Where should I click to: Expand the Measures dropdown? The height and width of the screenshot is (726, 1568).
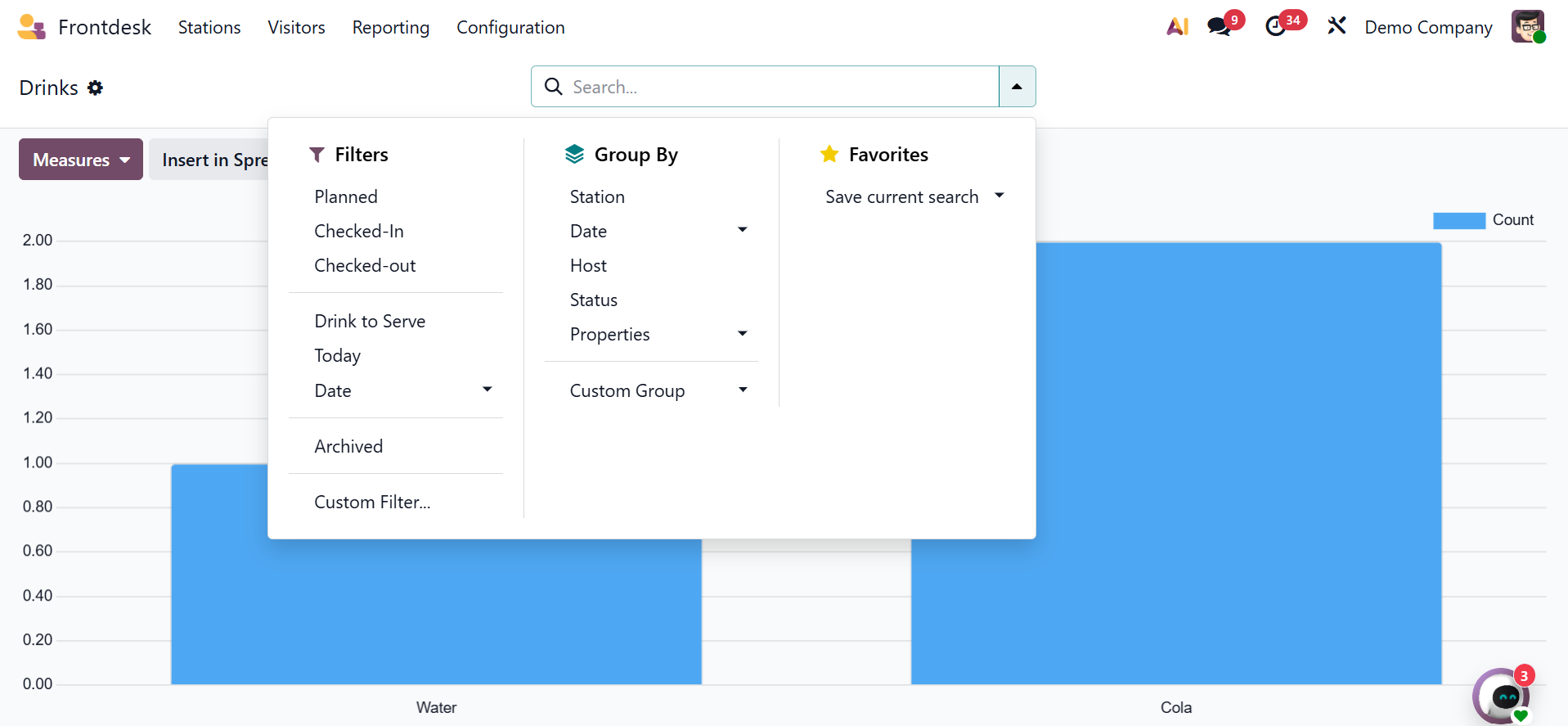tap(80, 160)
